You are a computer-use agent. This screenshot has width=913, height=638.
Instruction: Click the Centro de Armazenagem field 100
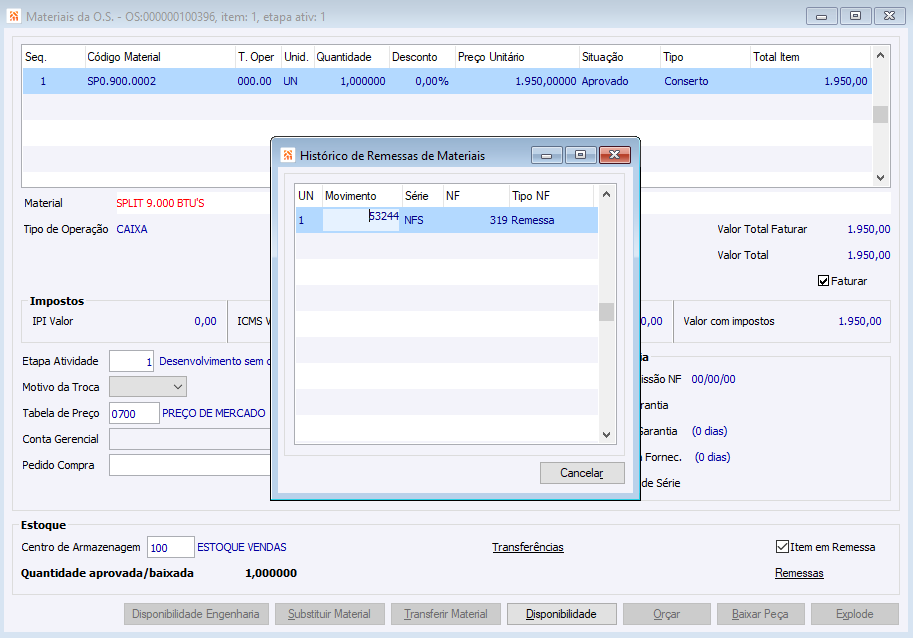(x=171, y=547)
